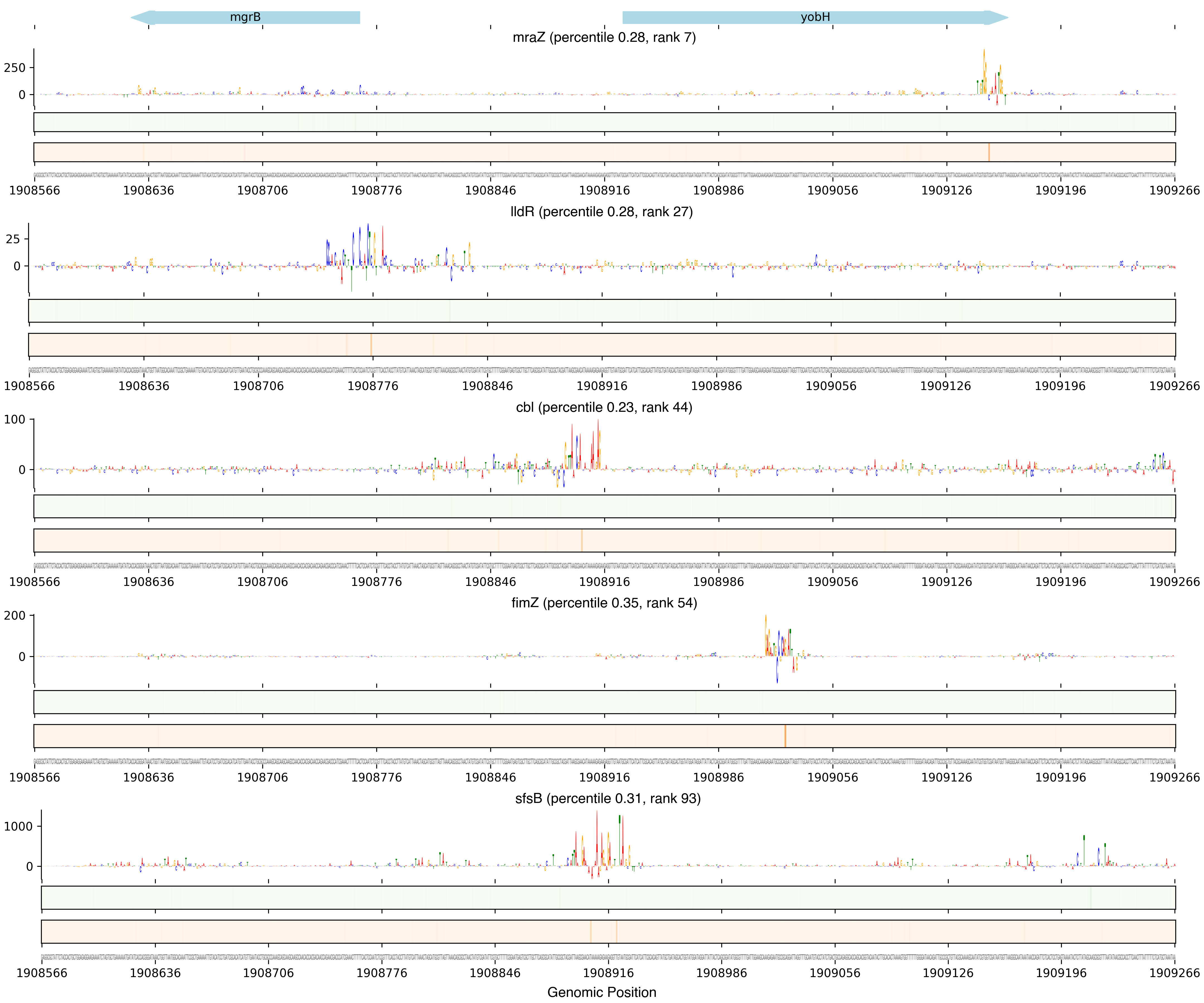Click the yobH gene arrow annotation
This screenshot has height=1003, width=1204.
815,17
